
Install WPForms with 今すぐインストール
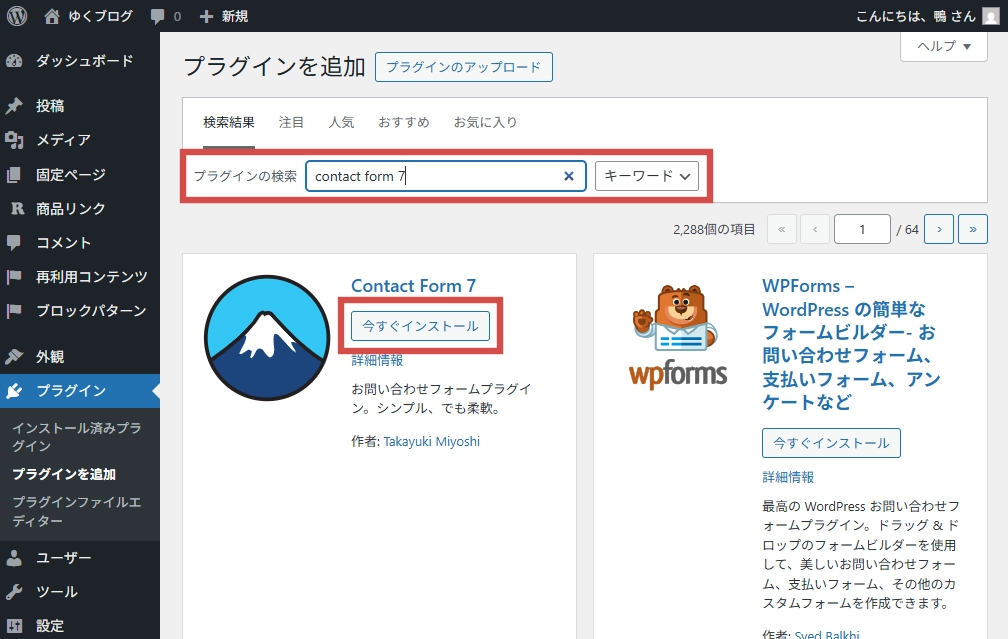pyautogui.click(x=831, y=443)
